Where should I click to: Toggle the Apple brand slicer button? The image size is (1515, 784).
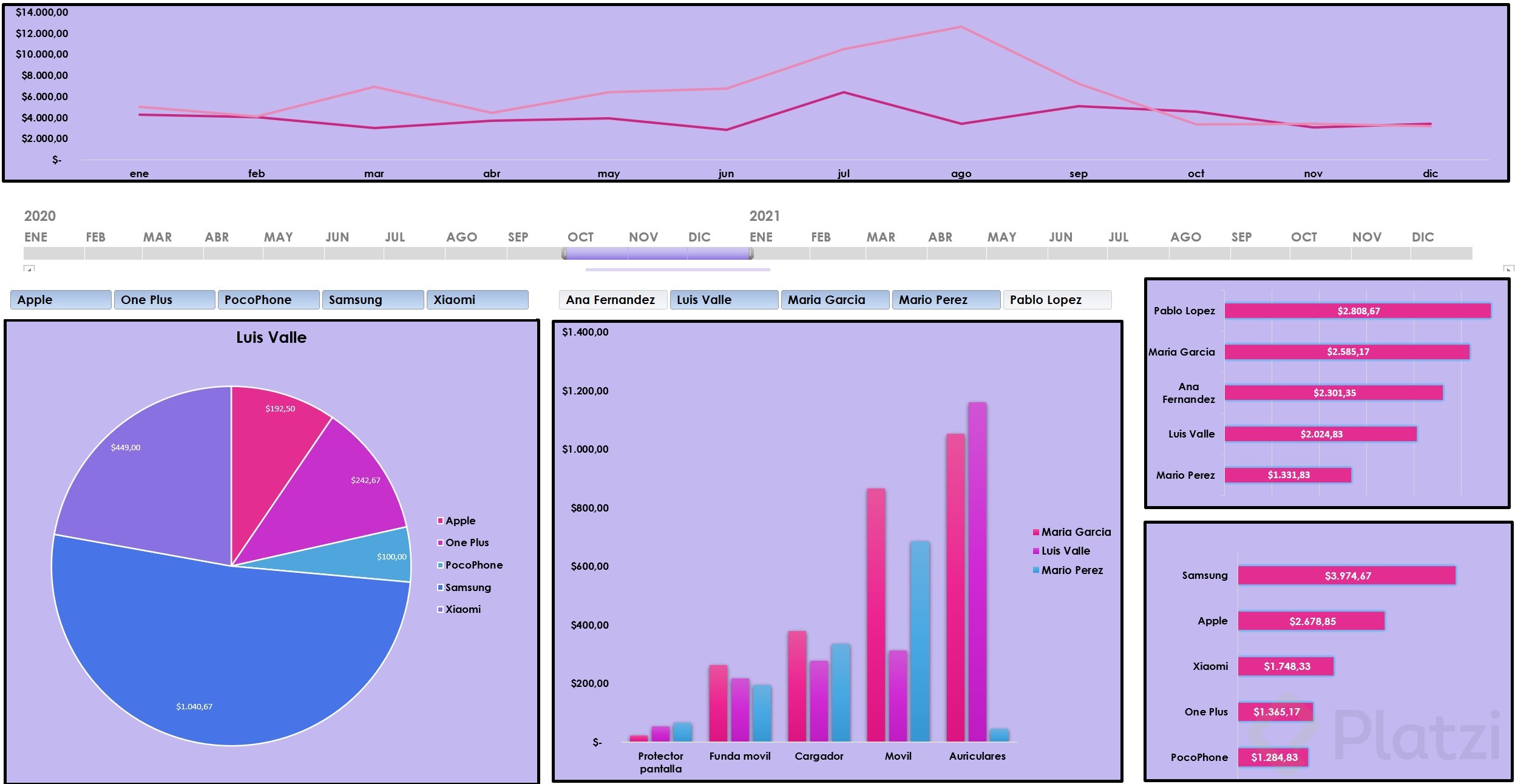pos(61,300)
